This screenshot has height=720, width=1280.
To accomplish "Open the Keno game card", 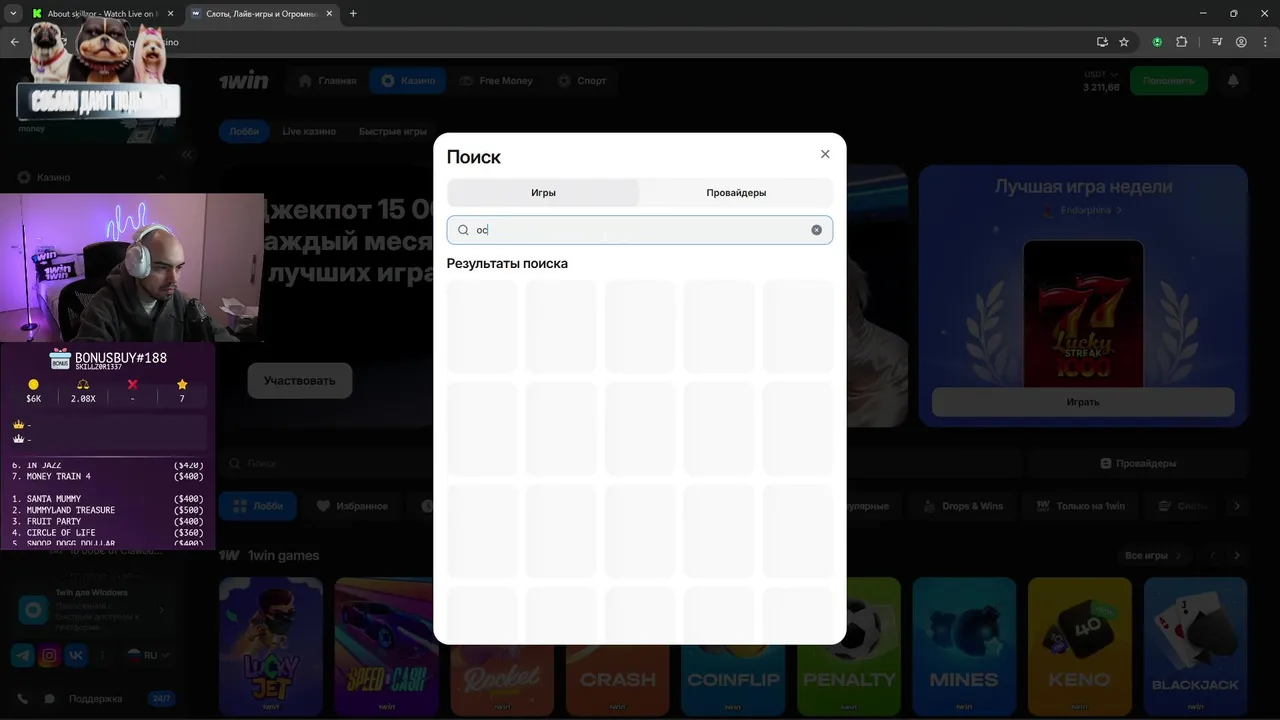I will (x=1080, y=645).
